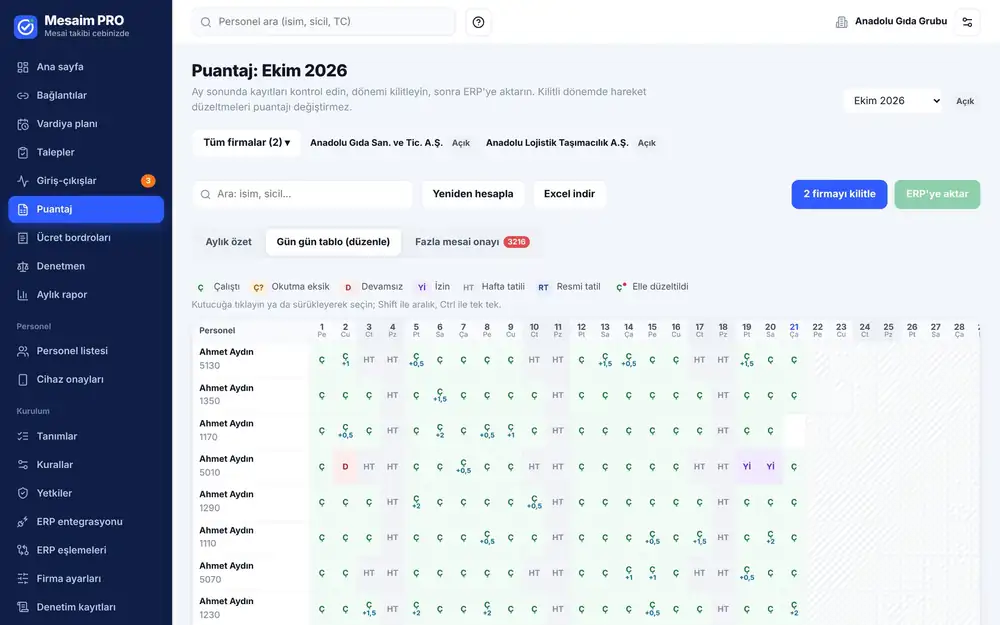Viewport: 1000px width, 625px height.
Task: Click the ERP entegrasyonu plug icon
Action: point(23,522)
